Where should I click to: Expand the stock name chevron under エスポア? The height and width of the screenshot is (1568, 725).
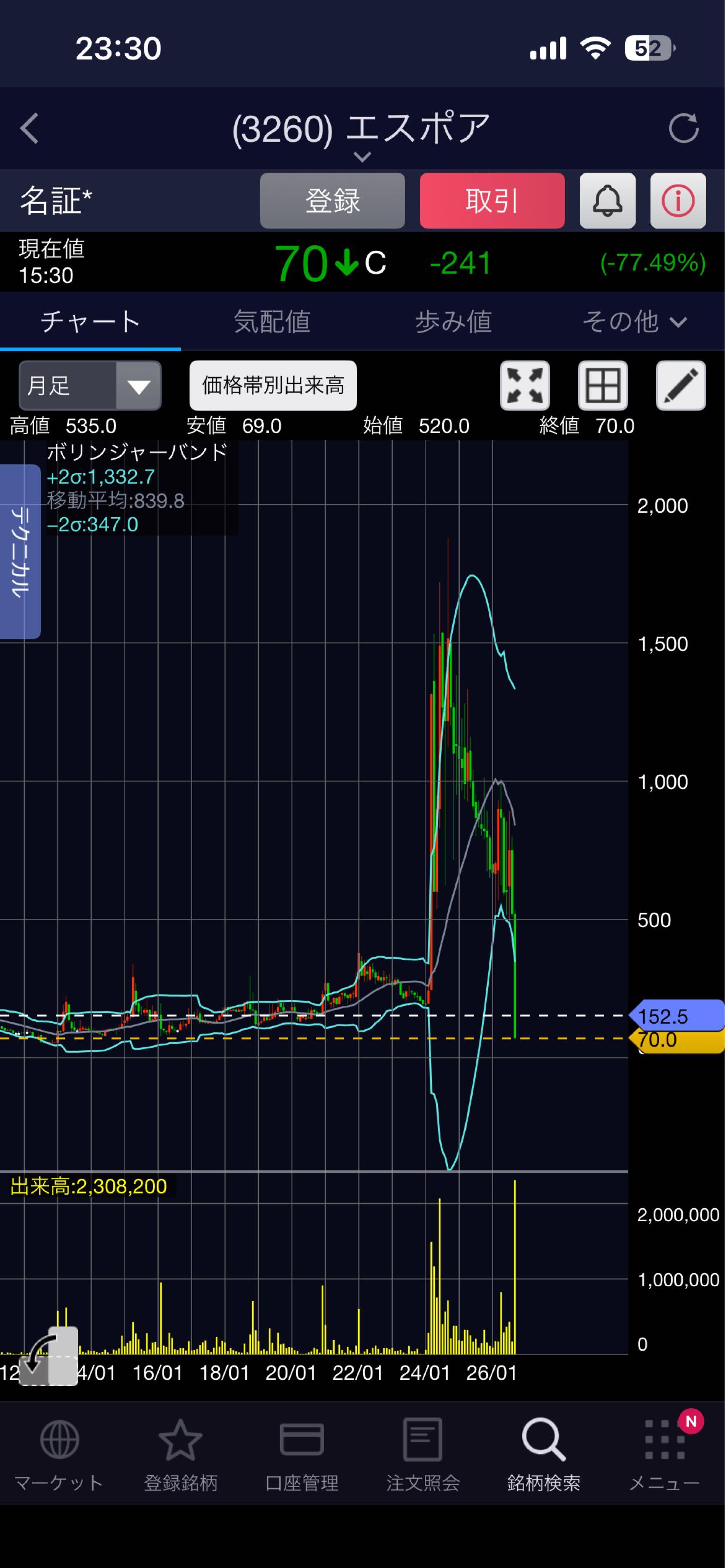362,157
